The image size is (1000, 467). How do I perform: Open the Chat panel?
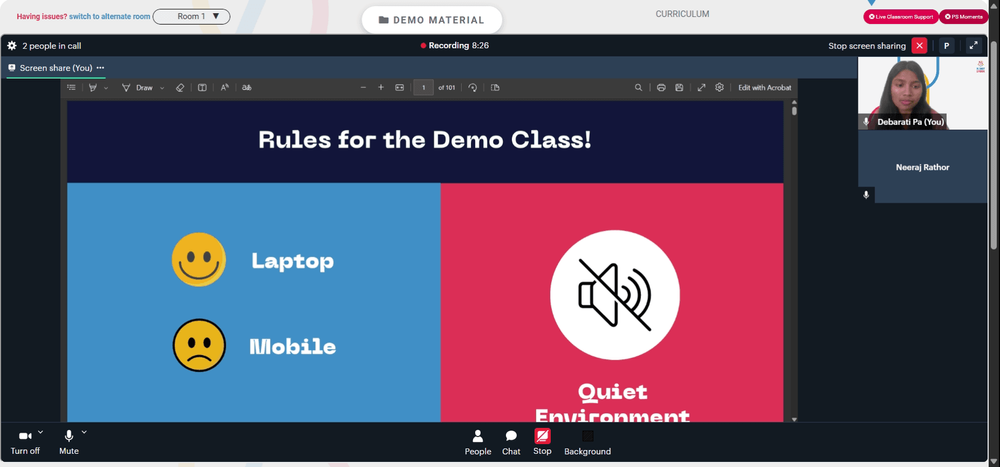pos(511,443)
